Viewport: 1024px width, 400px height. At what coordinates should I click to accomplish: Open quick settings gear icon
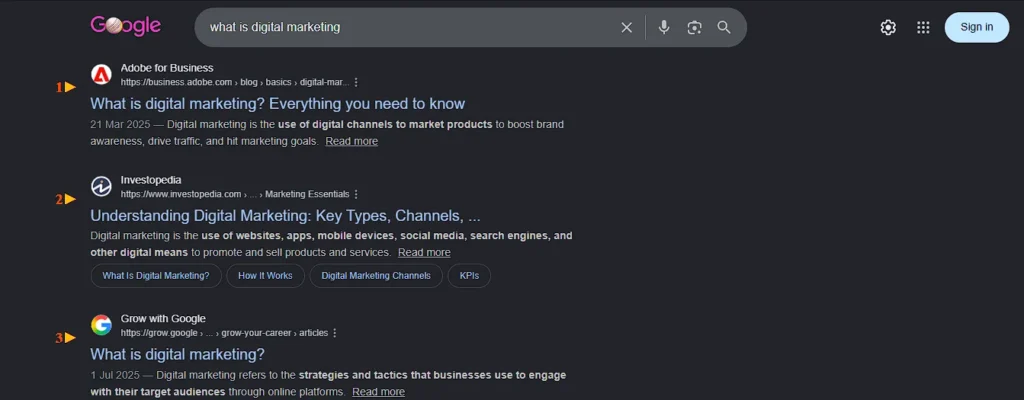pos(888,27)
